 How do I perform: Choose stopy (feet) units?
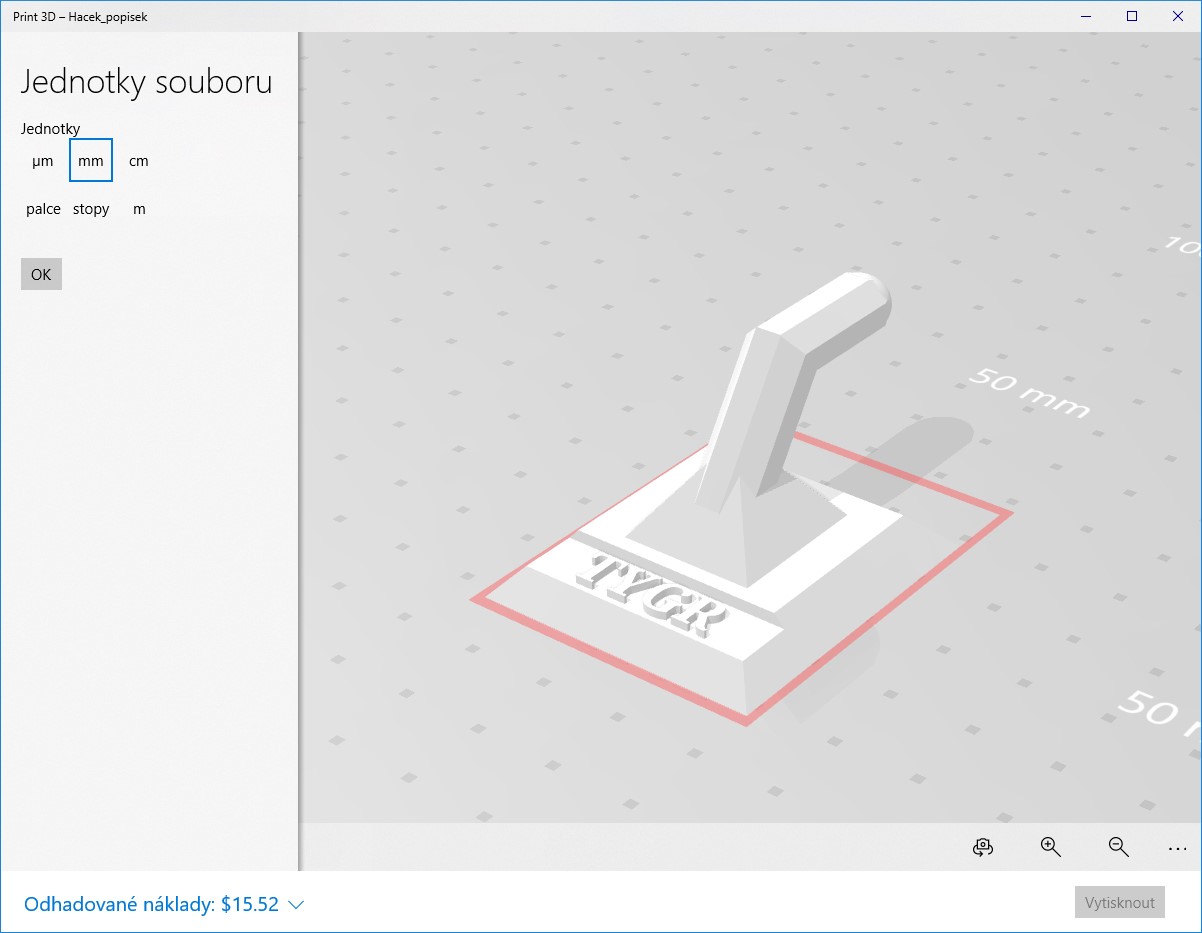coord(91,209)
